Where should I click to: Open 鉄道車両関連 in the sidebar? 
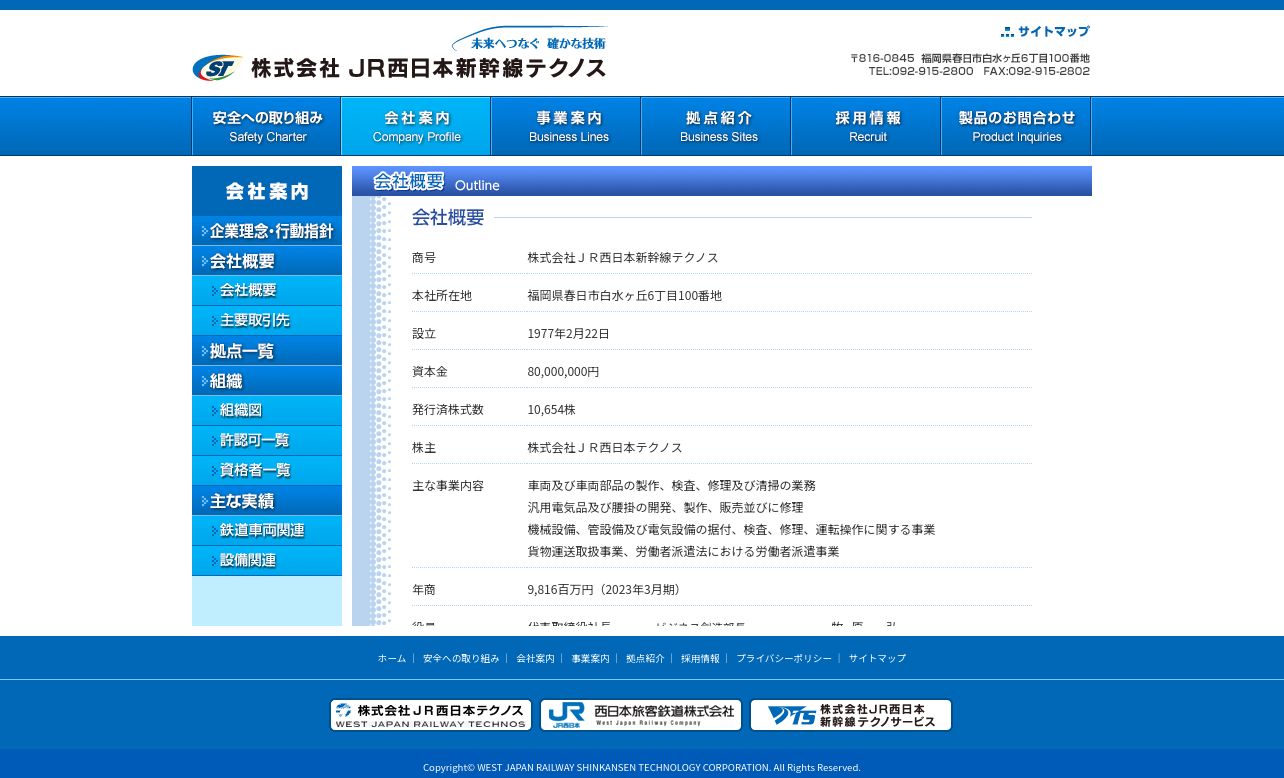(267, 531)
